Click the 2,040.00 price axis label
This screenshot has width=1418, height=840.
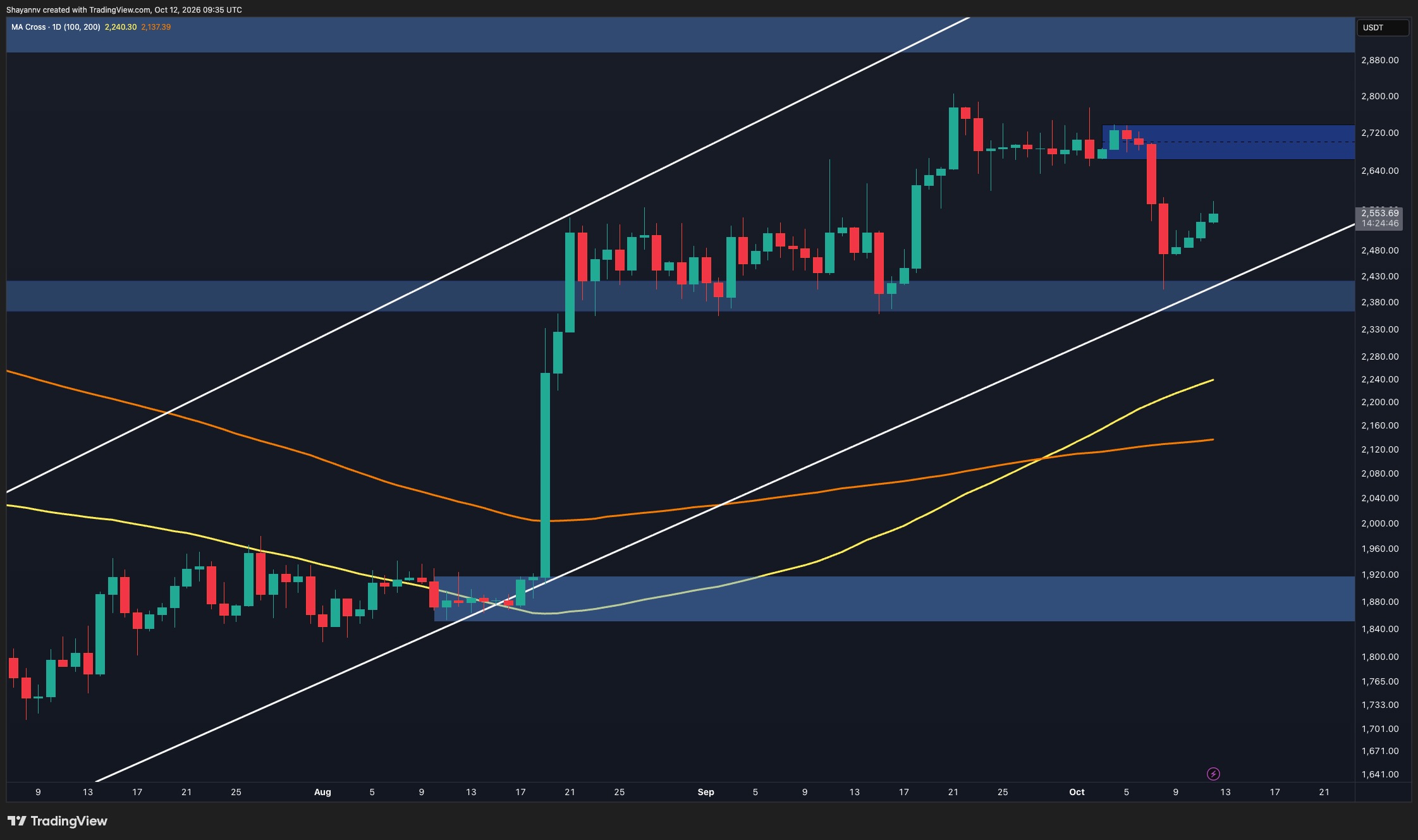[1380, 498]
